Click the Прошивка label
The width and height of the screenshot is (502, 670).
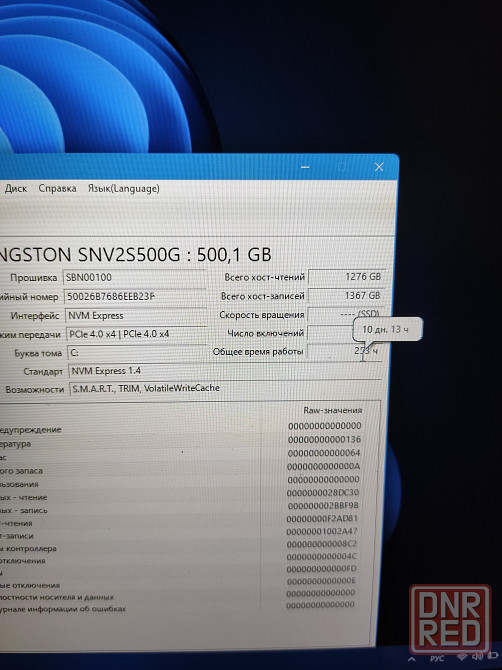33,278
